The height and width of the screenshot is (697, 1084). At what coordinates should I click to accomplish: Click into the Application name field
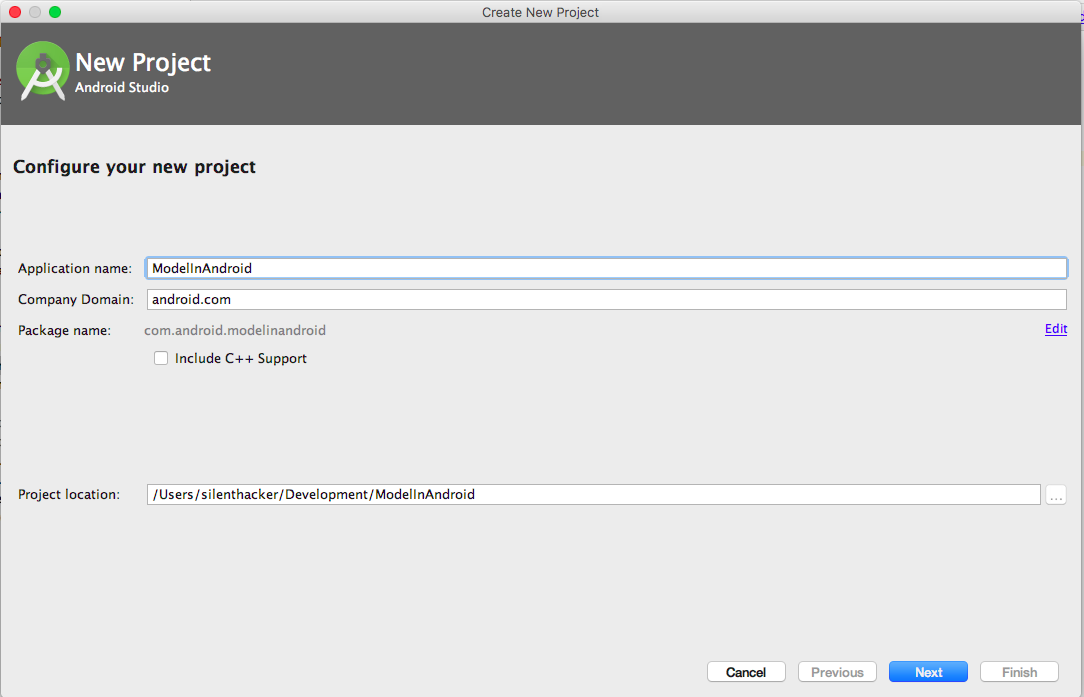(x=606, y=268)
